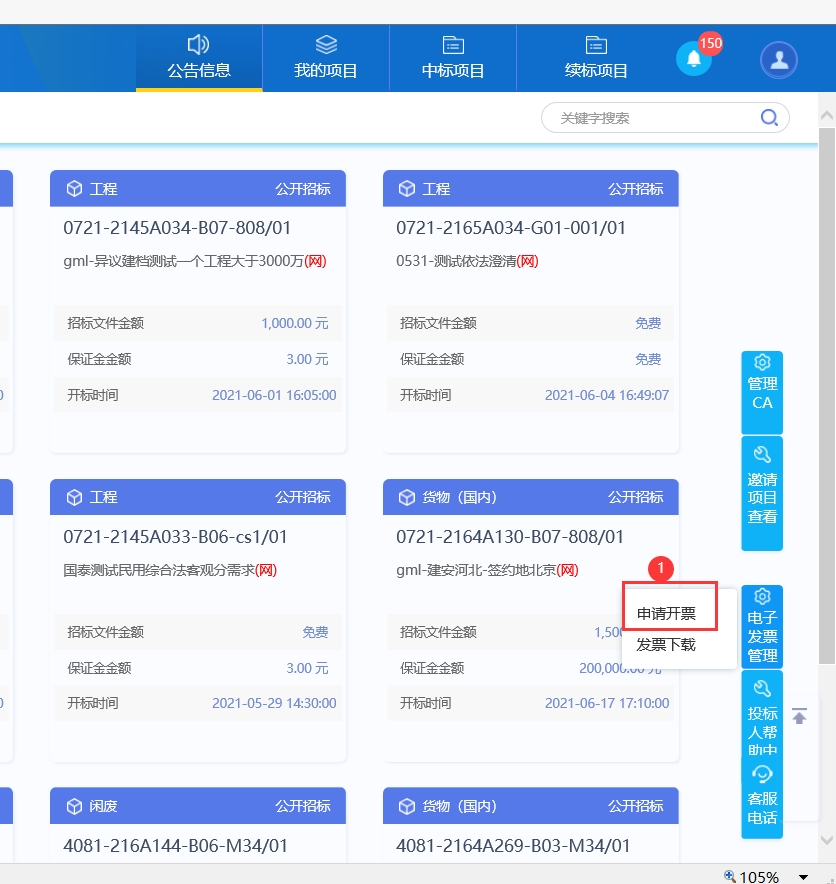The height and width of the screenshot is (884, 836).
Task: Select 申请开票 from popup menu
Action: pyautogui.click(x=667, y=613)
